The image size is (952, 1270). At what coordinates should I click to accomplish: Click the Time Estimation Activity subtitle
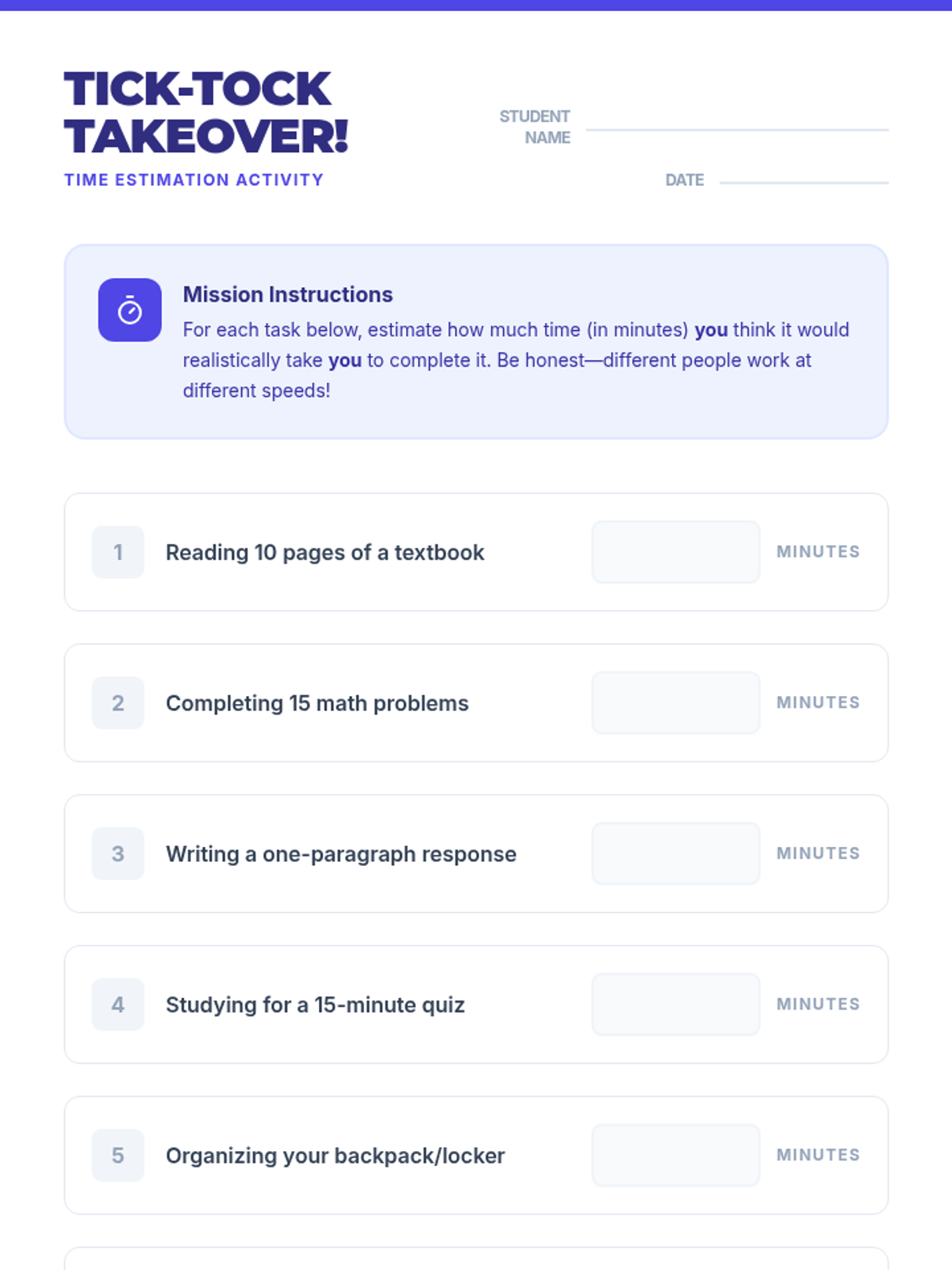coord(194,180)
